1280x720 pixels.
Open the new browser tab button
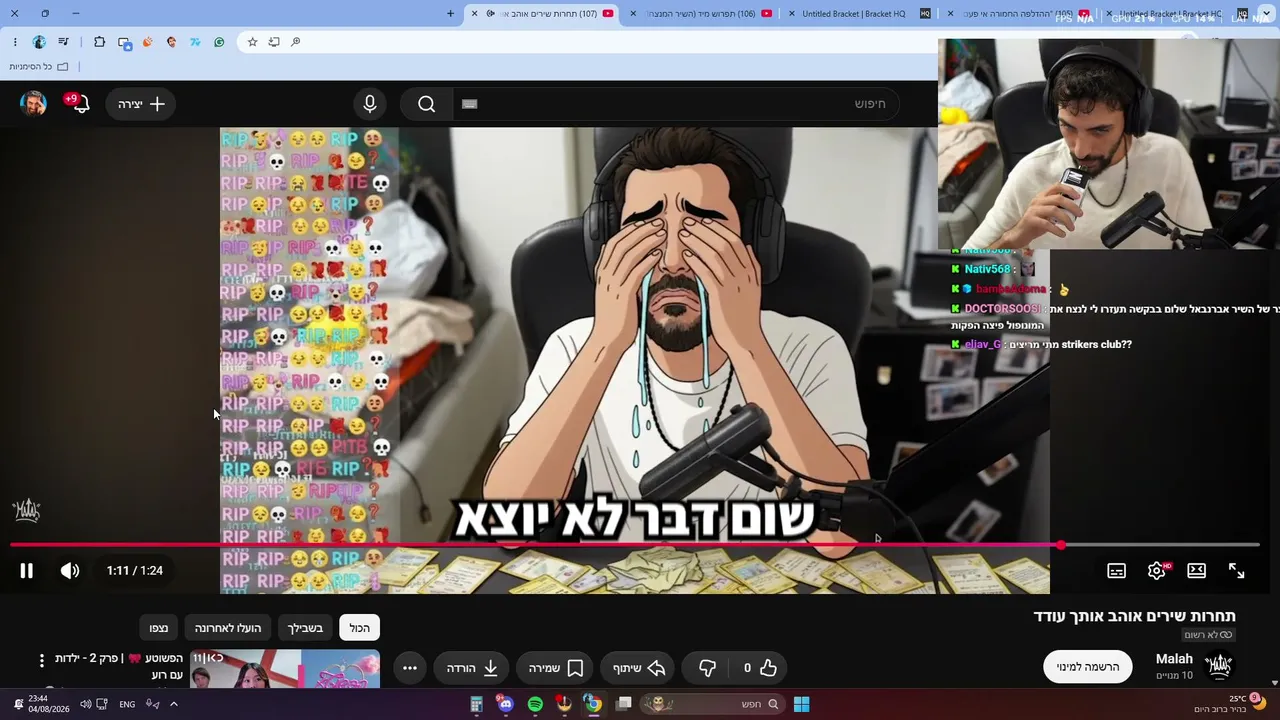point(450,13)
